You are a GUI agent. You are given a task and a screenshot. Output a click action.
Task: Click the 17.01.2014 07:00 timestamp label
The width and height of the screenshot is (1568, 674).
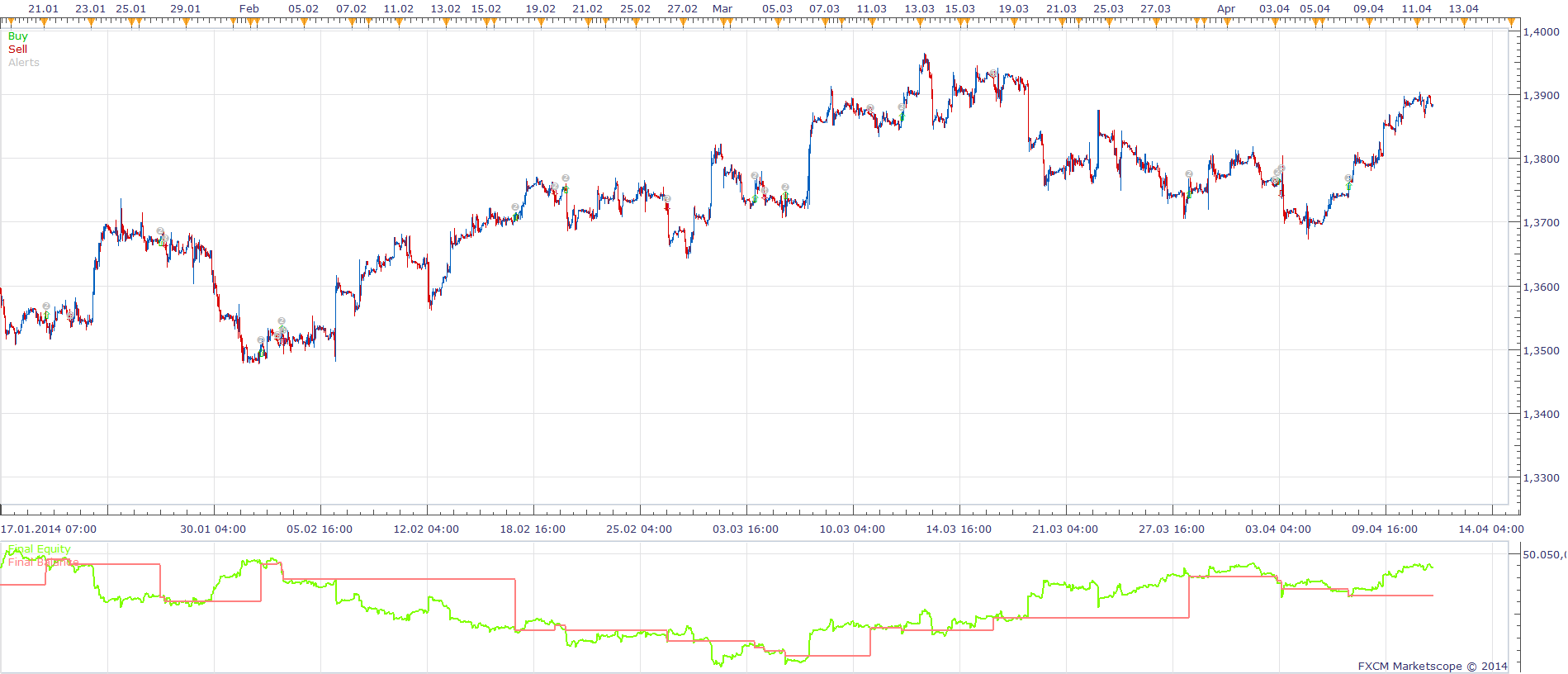coord(49,529)
